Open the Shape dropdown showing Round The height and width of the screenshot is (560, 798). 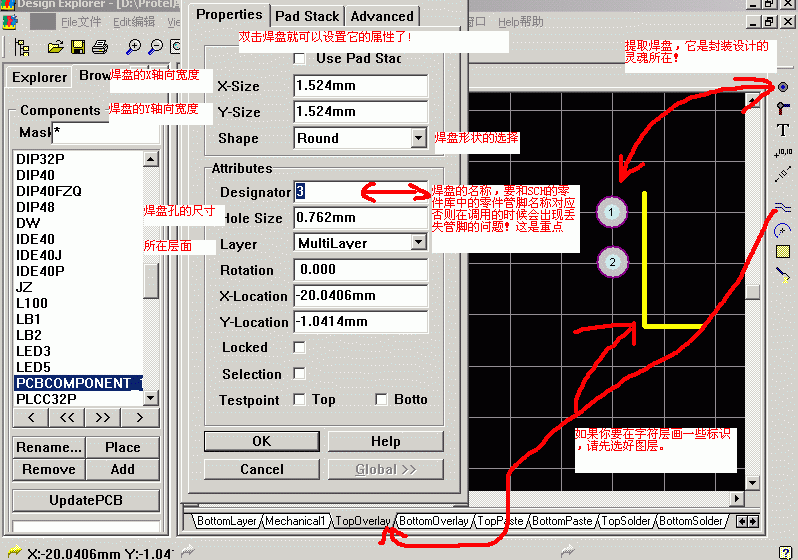419,138
